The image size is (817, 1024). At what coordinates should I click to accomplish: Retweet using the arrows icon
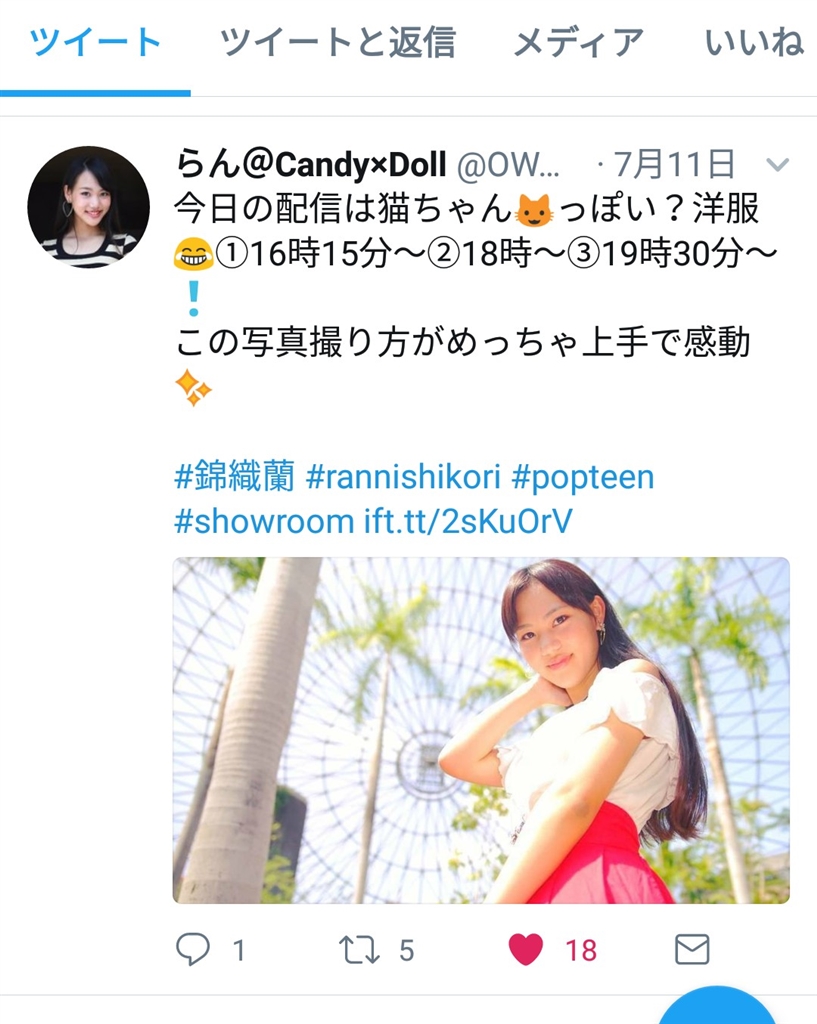[359, 950]
